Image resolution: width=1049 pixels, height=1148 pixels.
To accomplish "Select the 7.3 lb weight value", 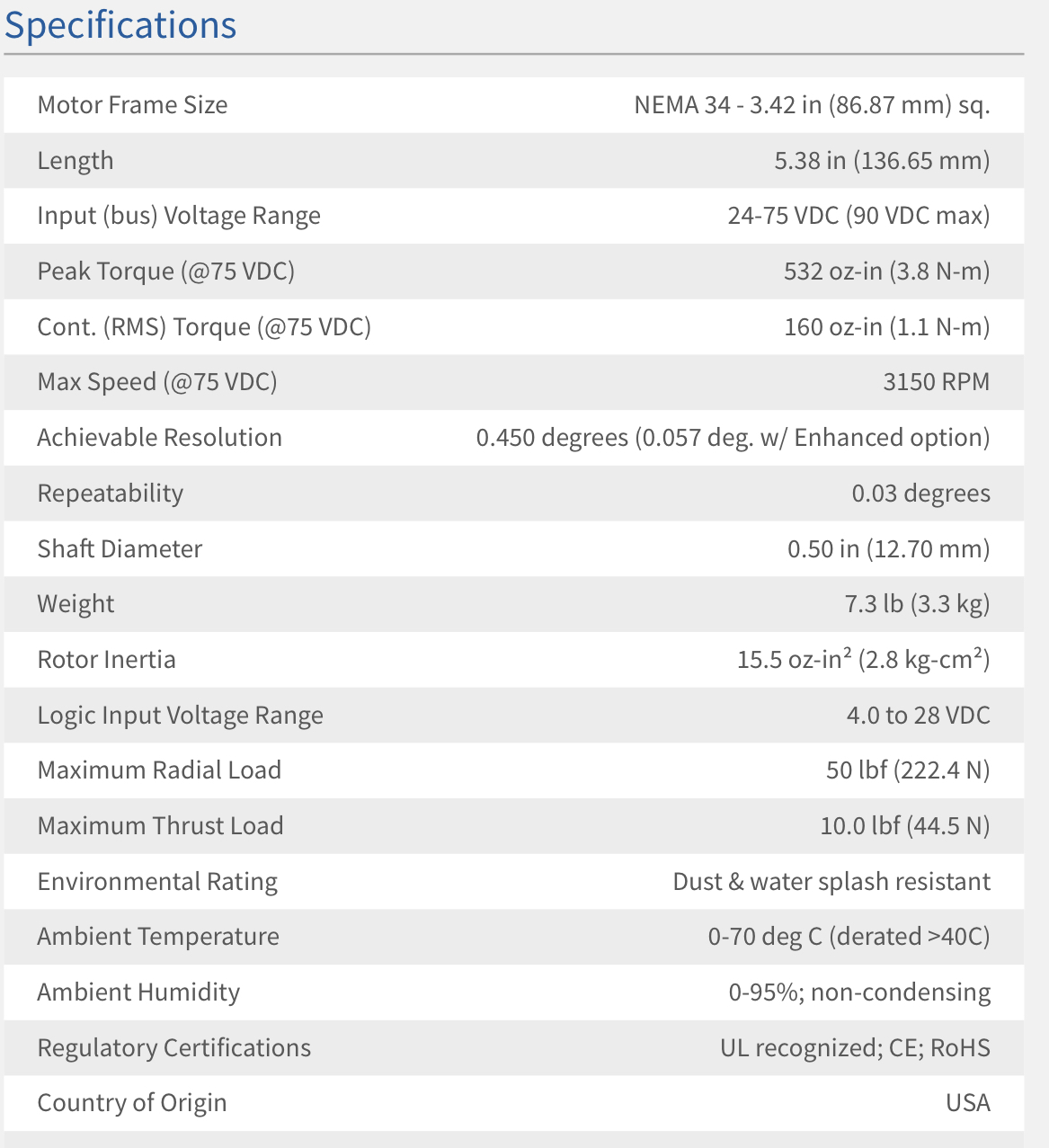I will [916, 604].
